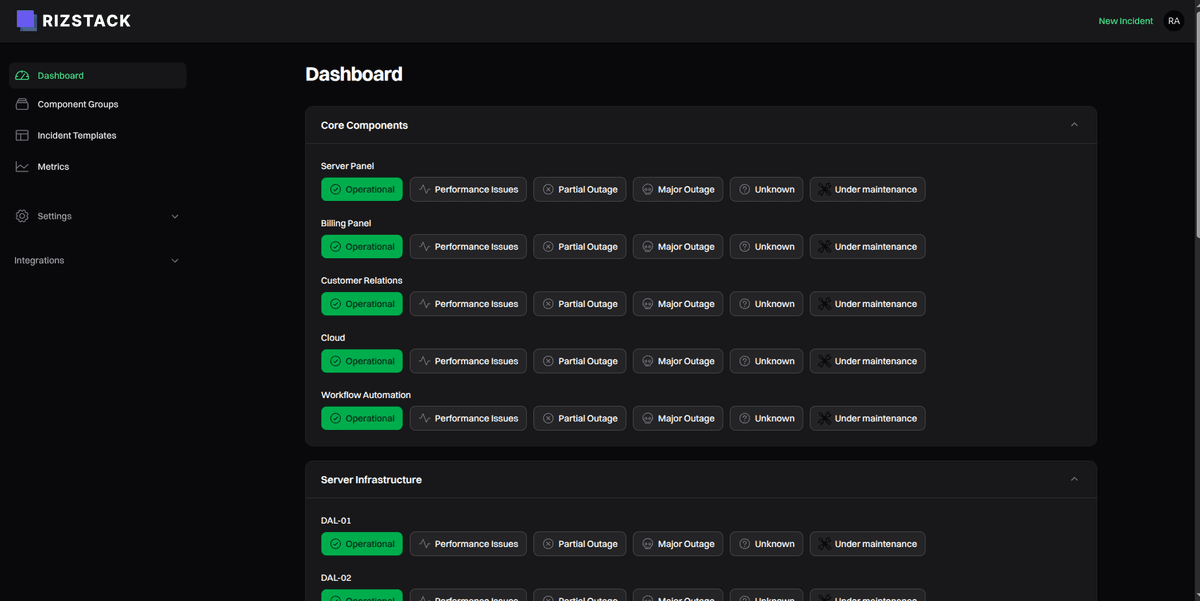The width and height of the screenshot is (1200, 601).
Task: Click the question-mark icon on Cloud's Unknown status
Action: [742, 361]
